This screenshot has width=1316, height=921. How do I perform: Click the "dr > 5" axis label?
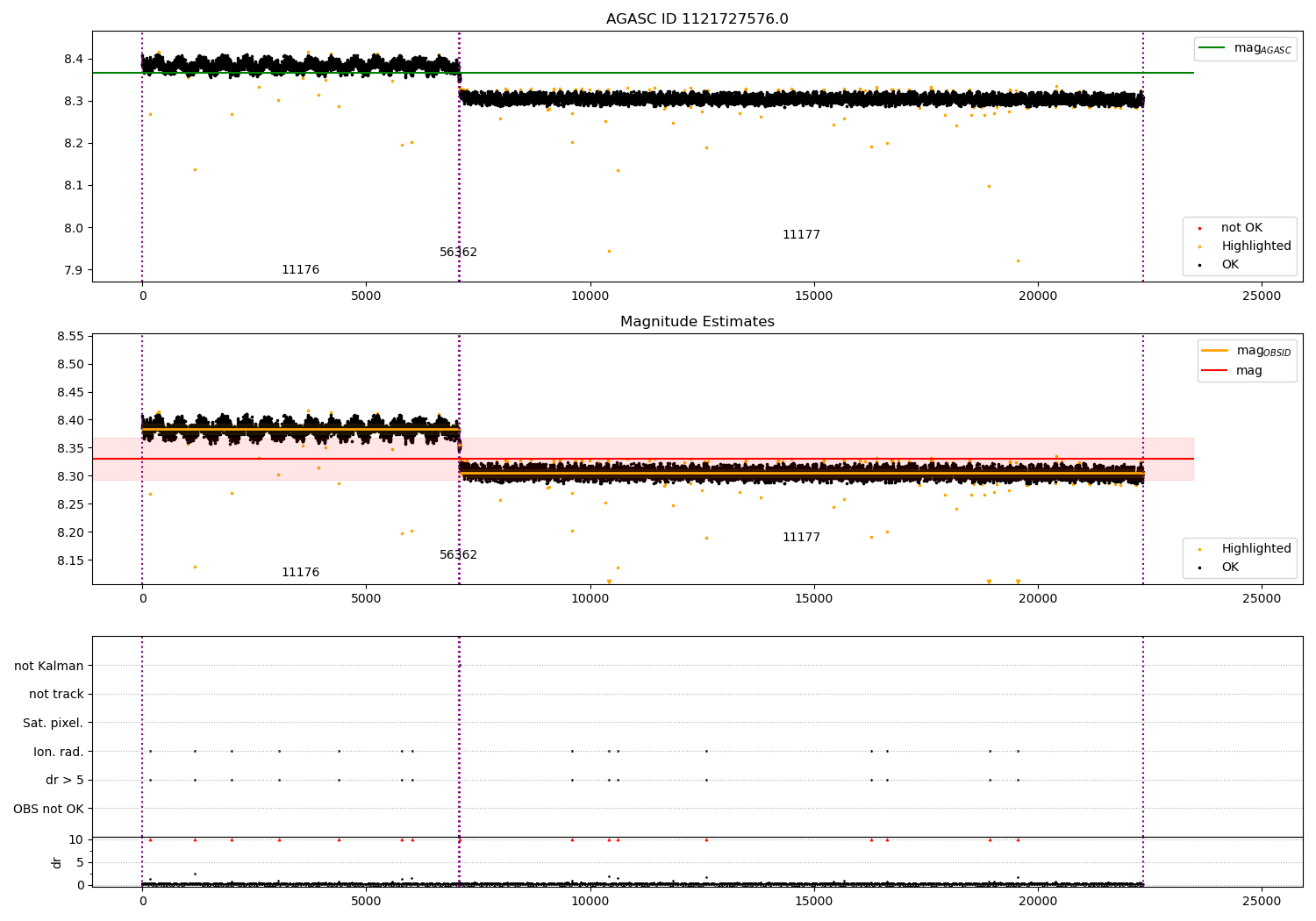click(65, 781)
